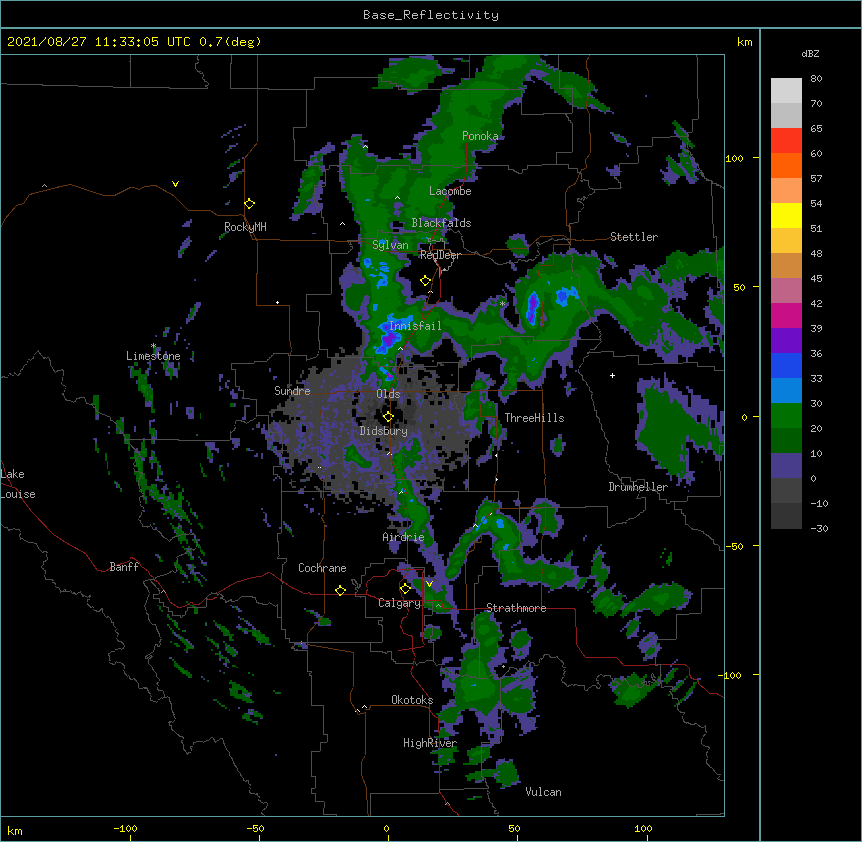Screen dimensions: 862x842
Task: Click the white asterisk above Limestone label
Action: pos(154,346)
